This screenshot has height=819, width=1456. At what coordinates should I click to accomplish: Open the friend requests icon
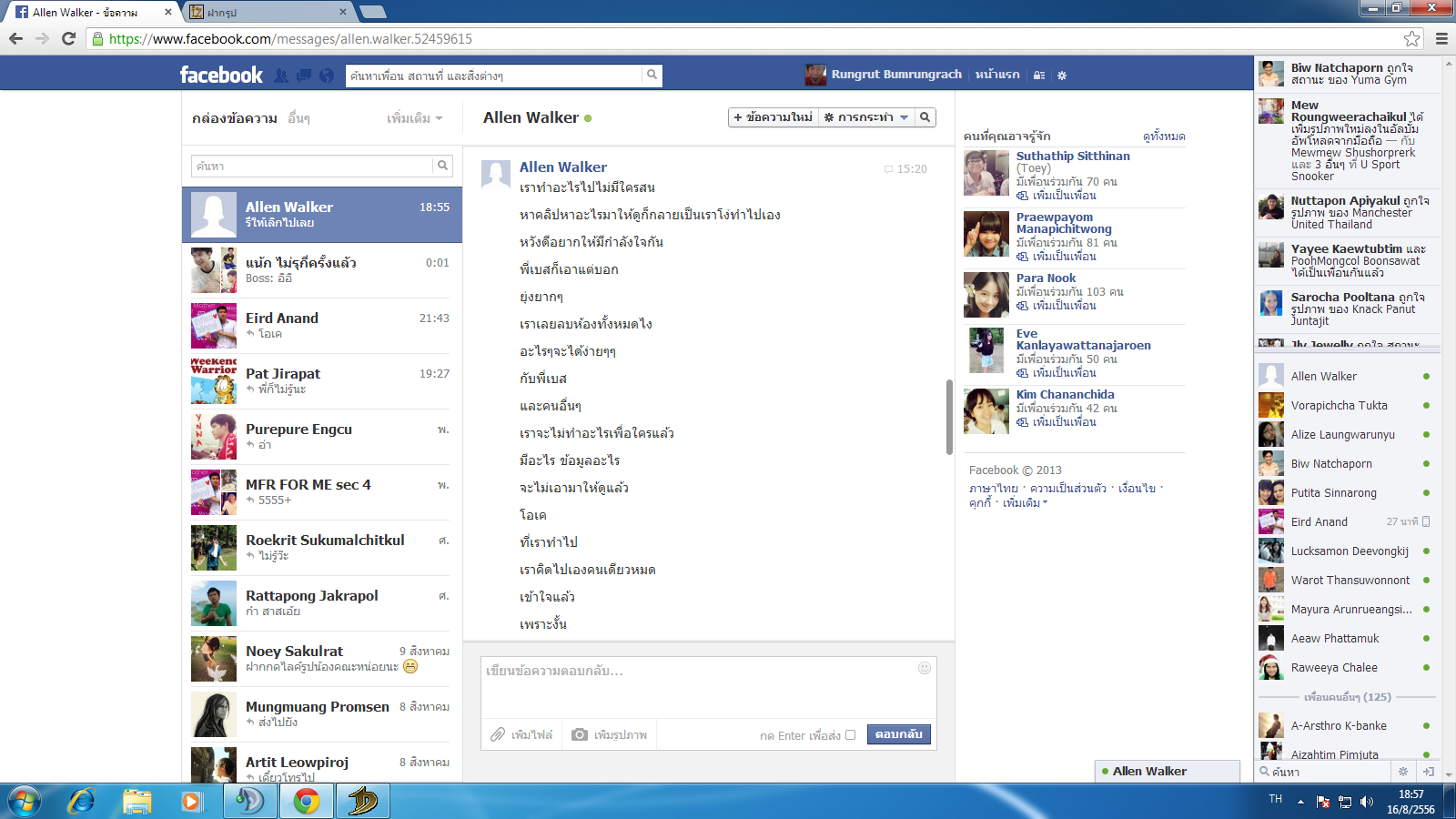(281, 76)
